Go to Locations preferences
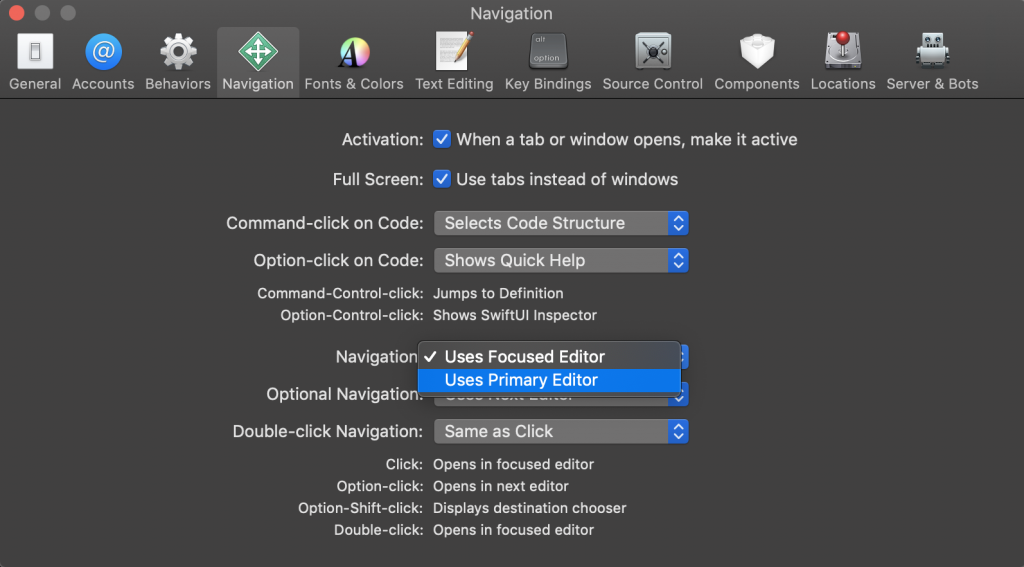Screen dimensions: 1024x567 point(843,62)
